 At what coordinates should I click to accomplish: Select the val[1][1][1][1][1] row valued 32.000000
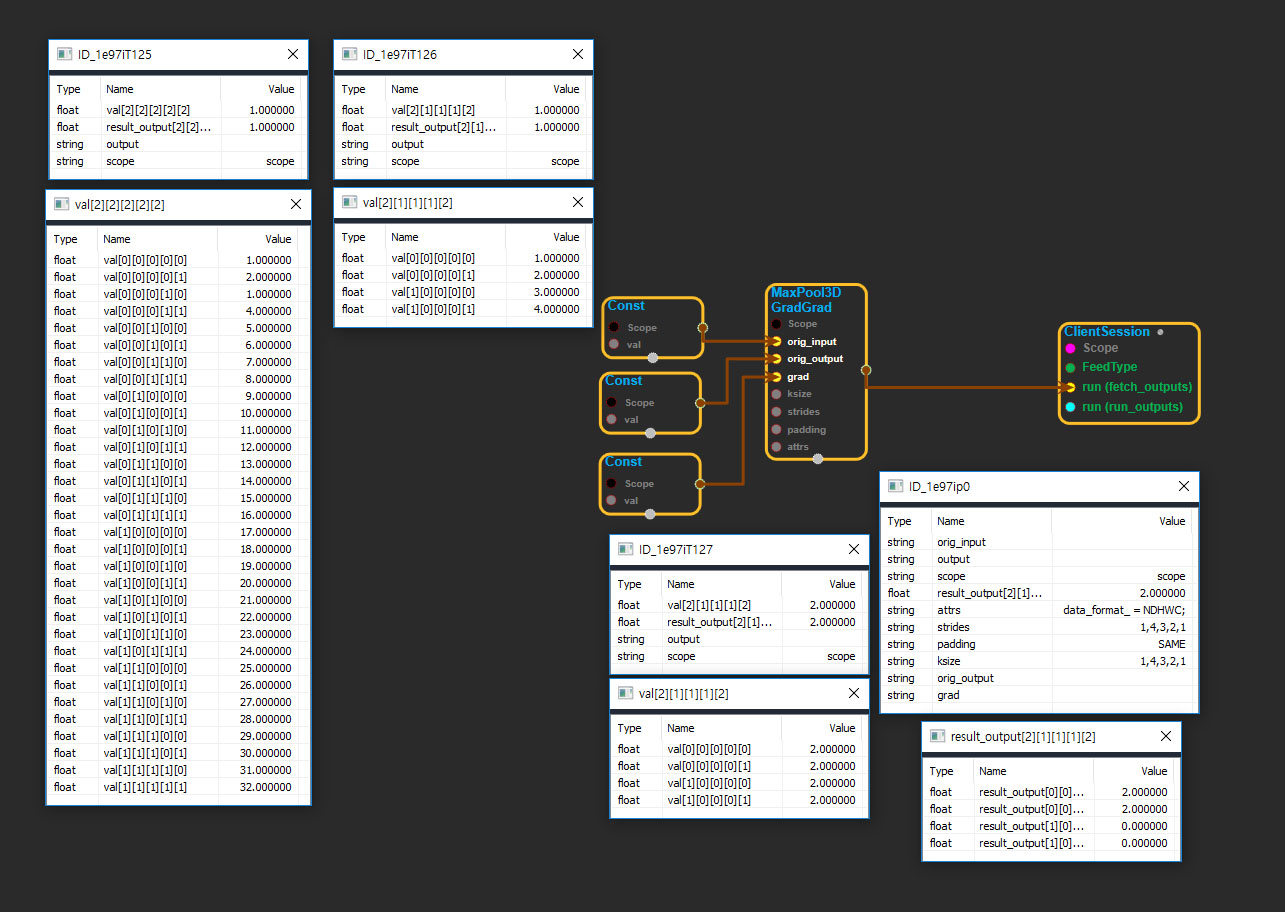coord(178,787)
